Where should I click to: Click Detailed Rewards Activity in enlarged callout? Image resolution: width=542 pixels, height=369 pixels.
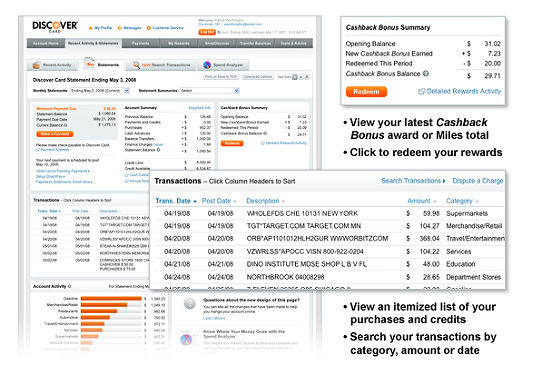(x=464, y=92)
